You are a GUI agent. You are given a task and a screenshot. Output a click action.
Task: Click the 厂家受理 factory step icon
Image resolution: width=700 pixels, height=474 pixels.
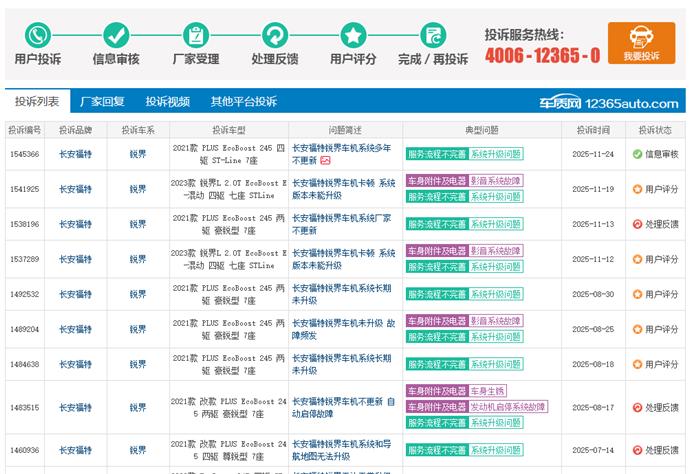[195, 35]
